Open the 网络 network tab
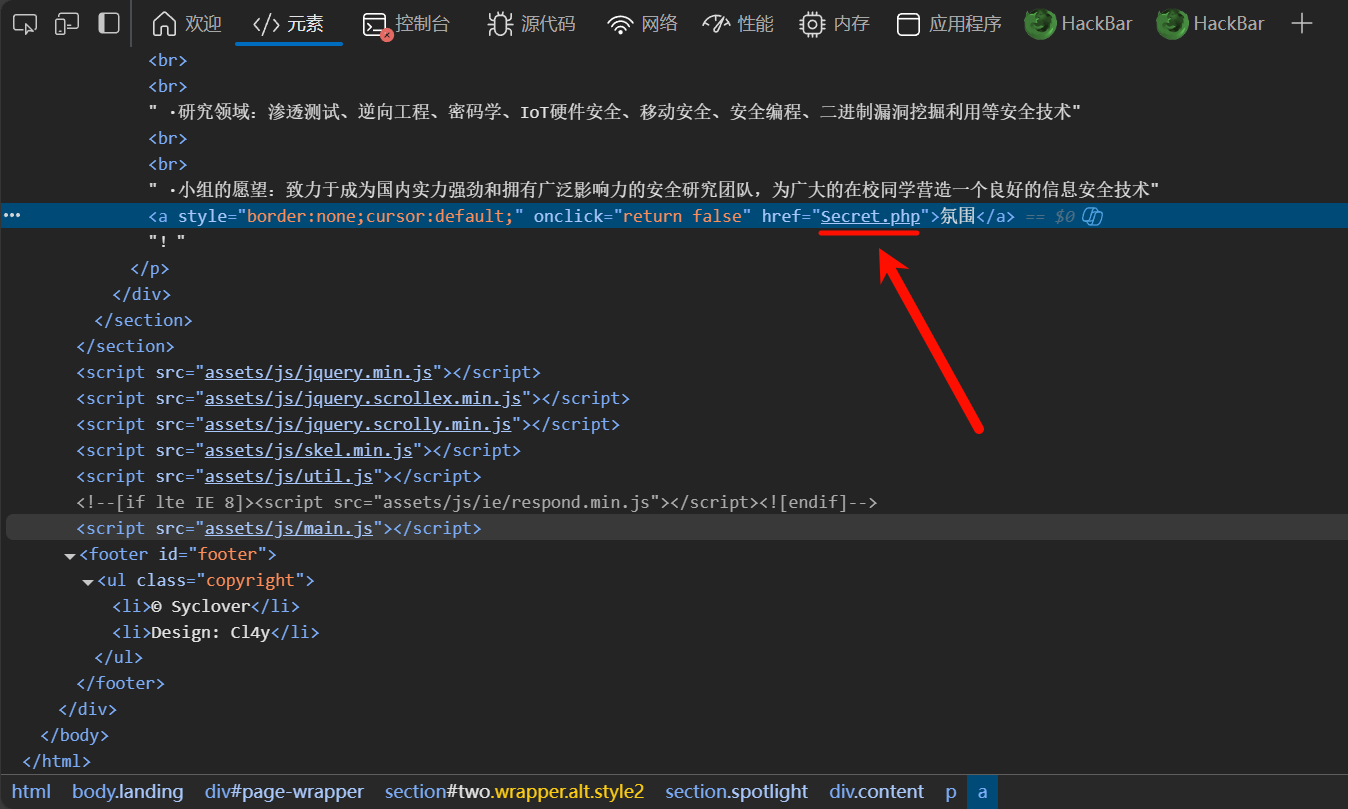Viewport: 1348px width, 809px height. (643, 24)
